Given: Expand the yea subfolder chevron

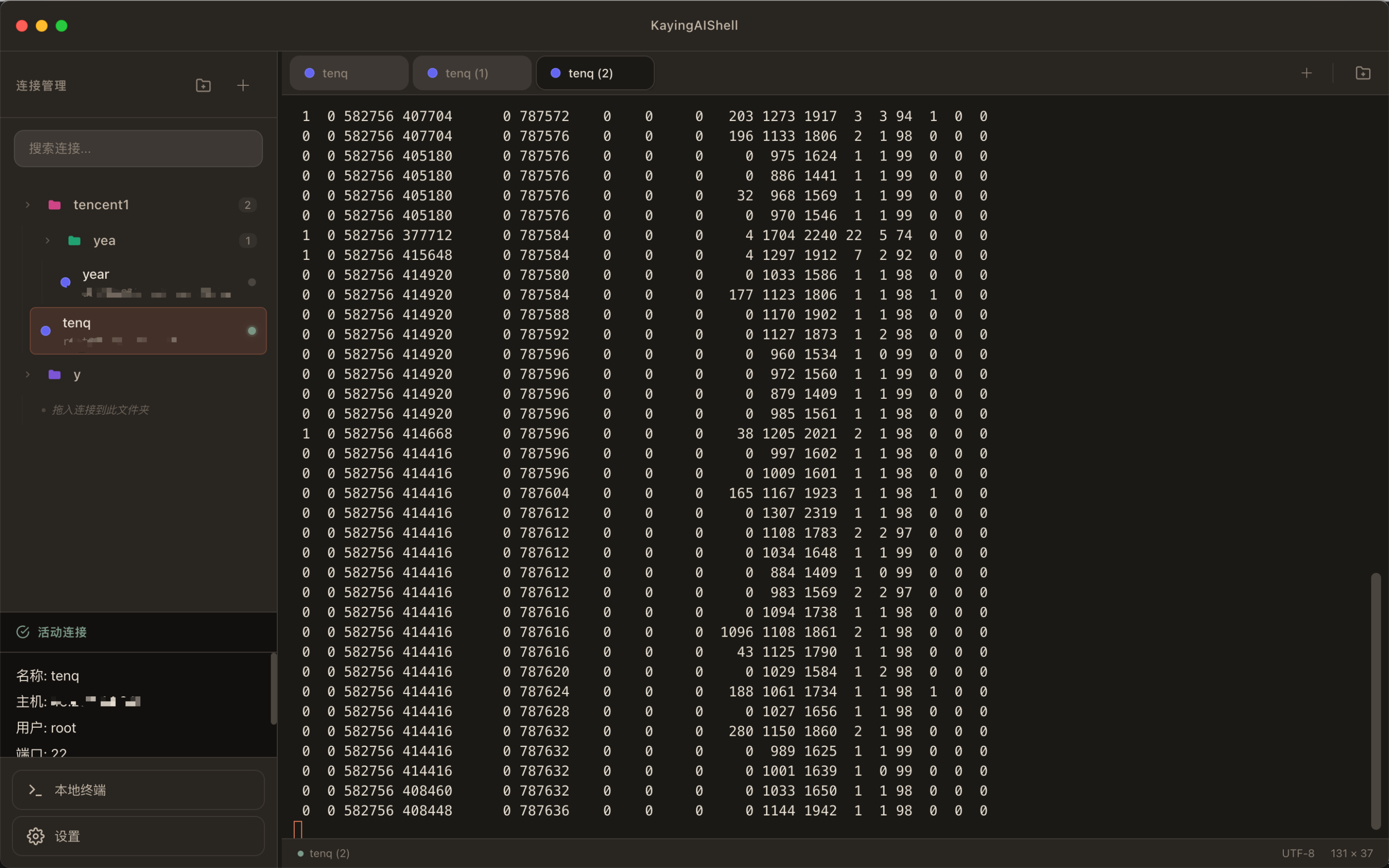Looking at the screenshot, I should pyautogui.click(x=48, y=241).
